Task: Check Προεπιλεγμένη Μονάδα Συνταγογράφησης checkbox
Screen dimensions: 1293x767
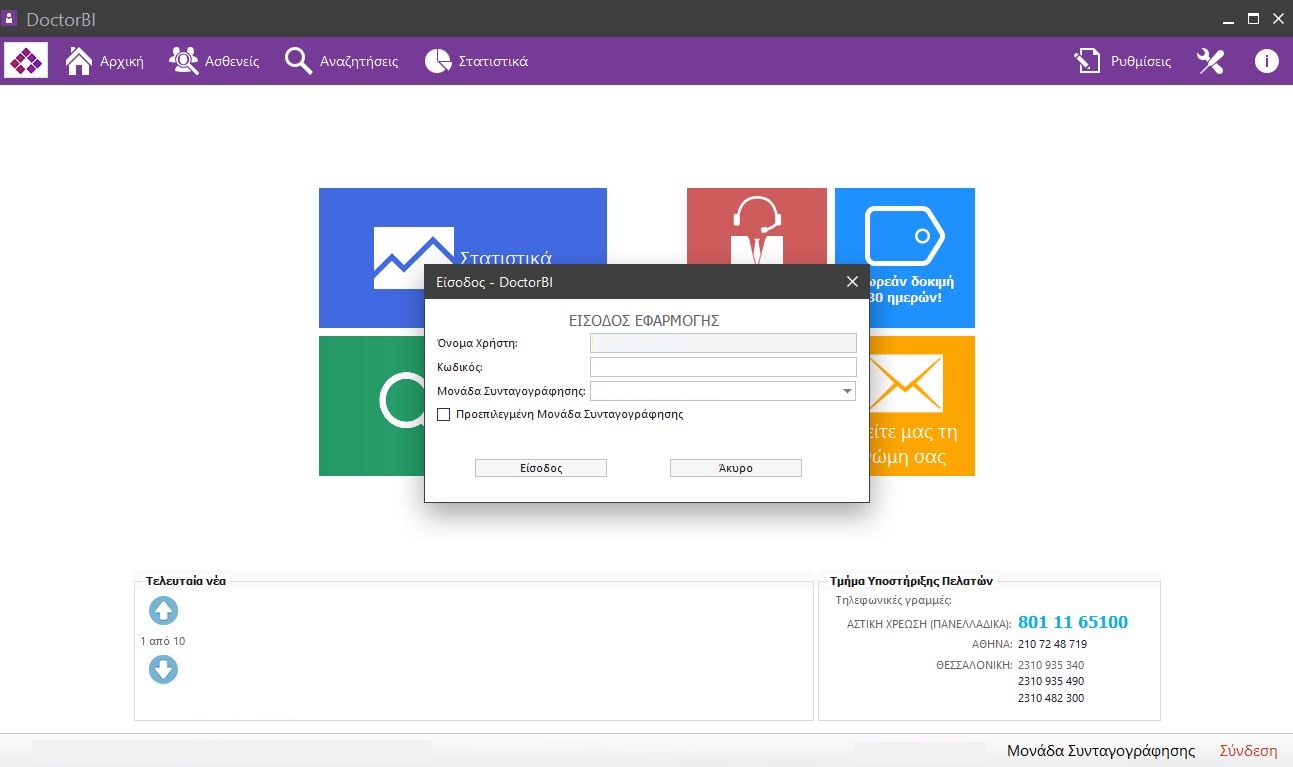Action: click(x=444, y=414)
